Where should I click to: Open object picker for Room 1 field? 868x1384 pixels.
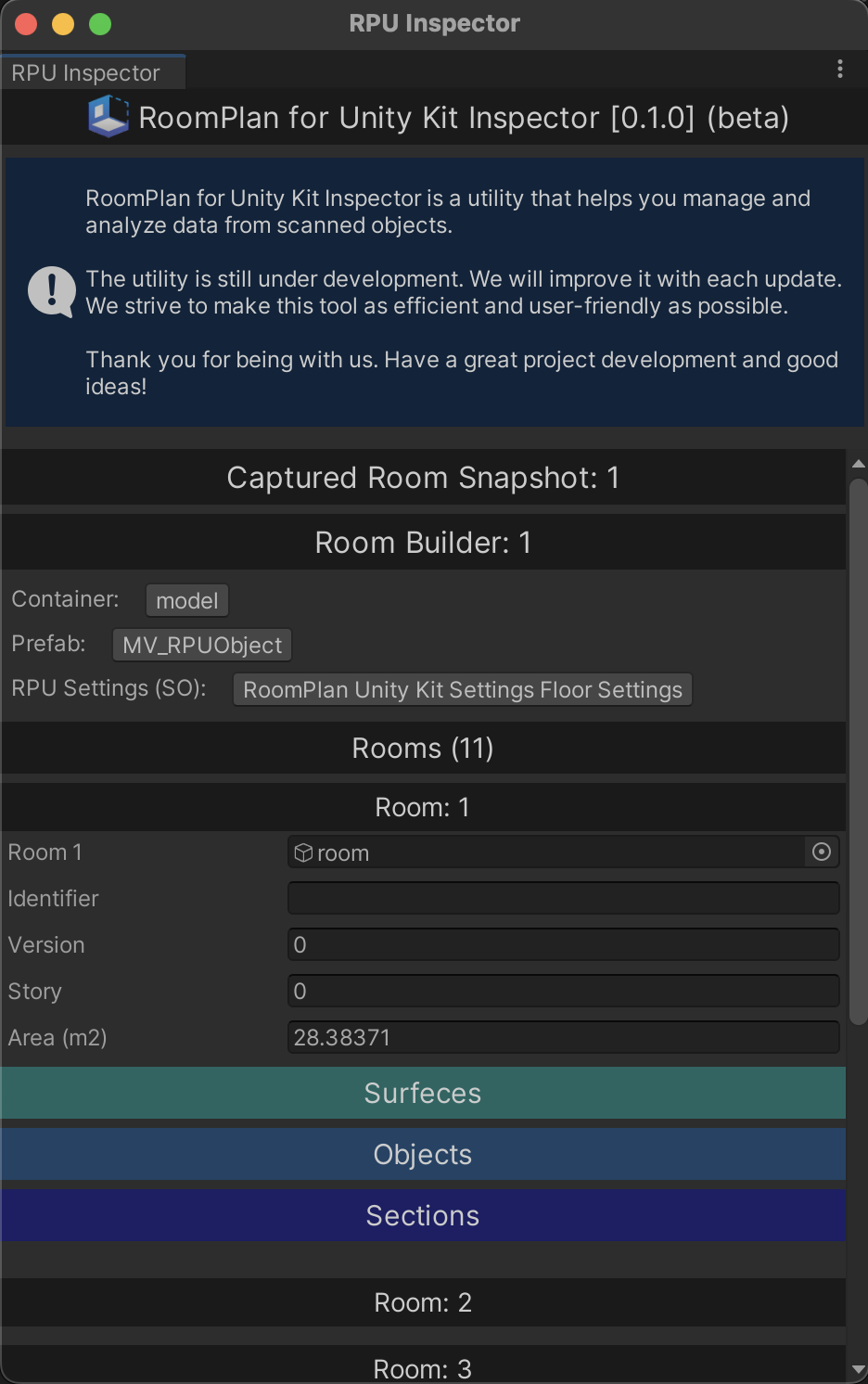tap(822, 852)
